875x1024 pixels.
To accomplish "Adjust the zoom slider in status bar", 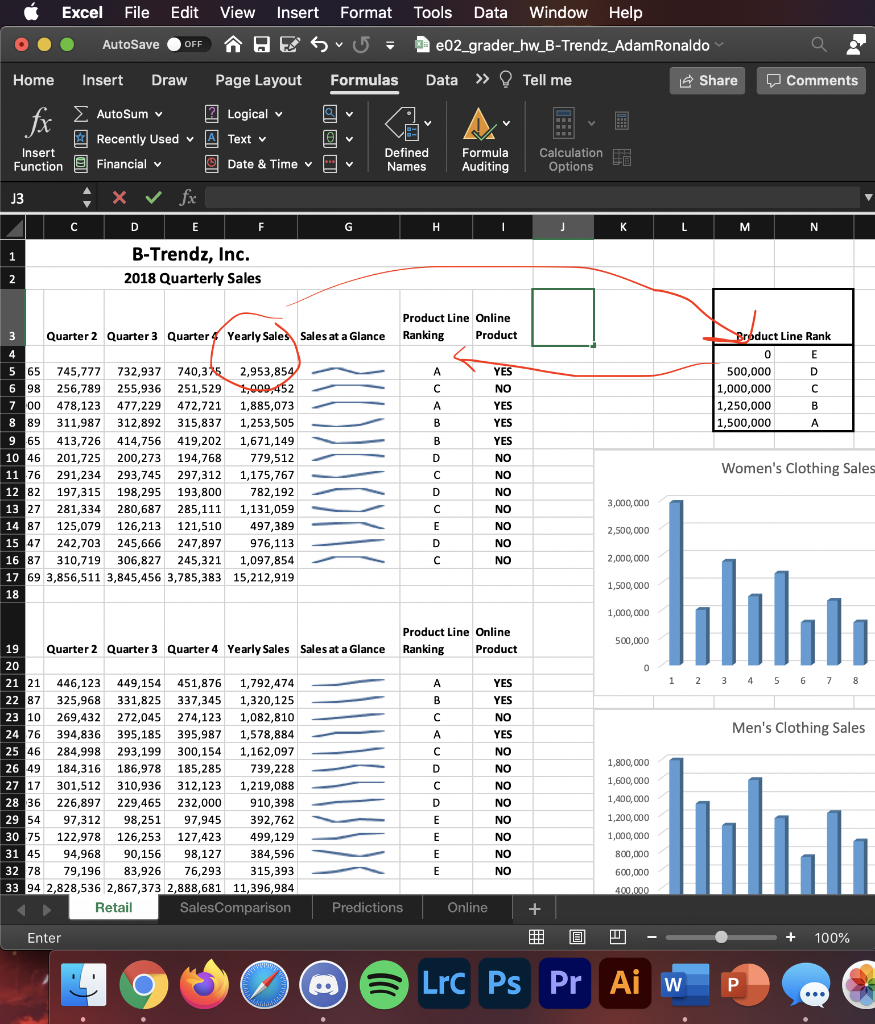I will coord(721,938).
